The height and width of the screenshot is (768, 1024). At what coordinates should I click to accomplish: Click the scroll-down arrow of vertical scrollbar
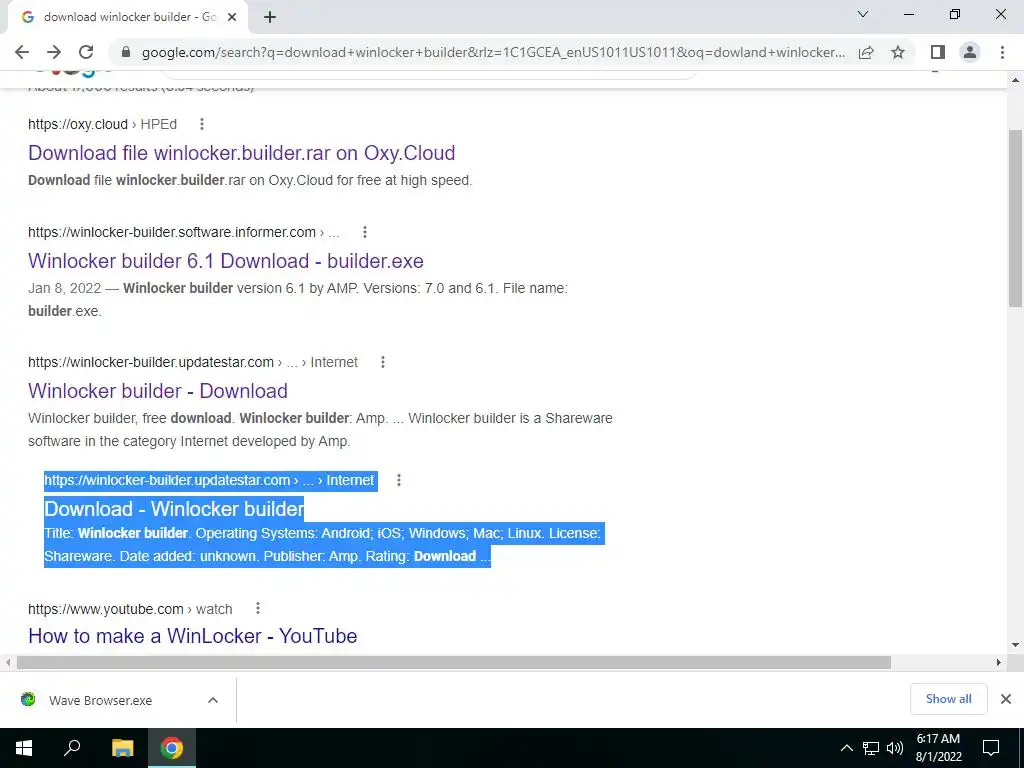1016,645
